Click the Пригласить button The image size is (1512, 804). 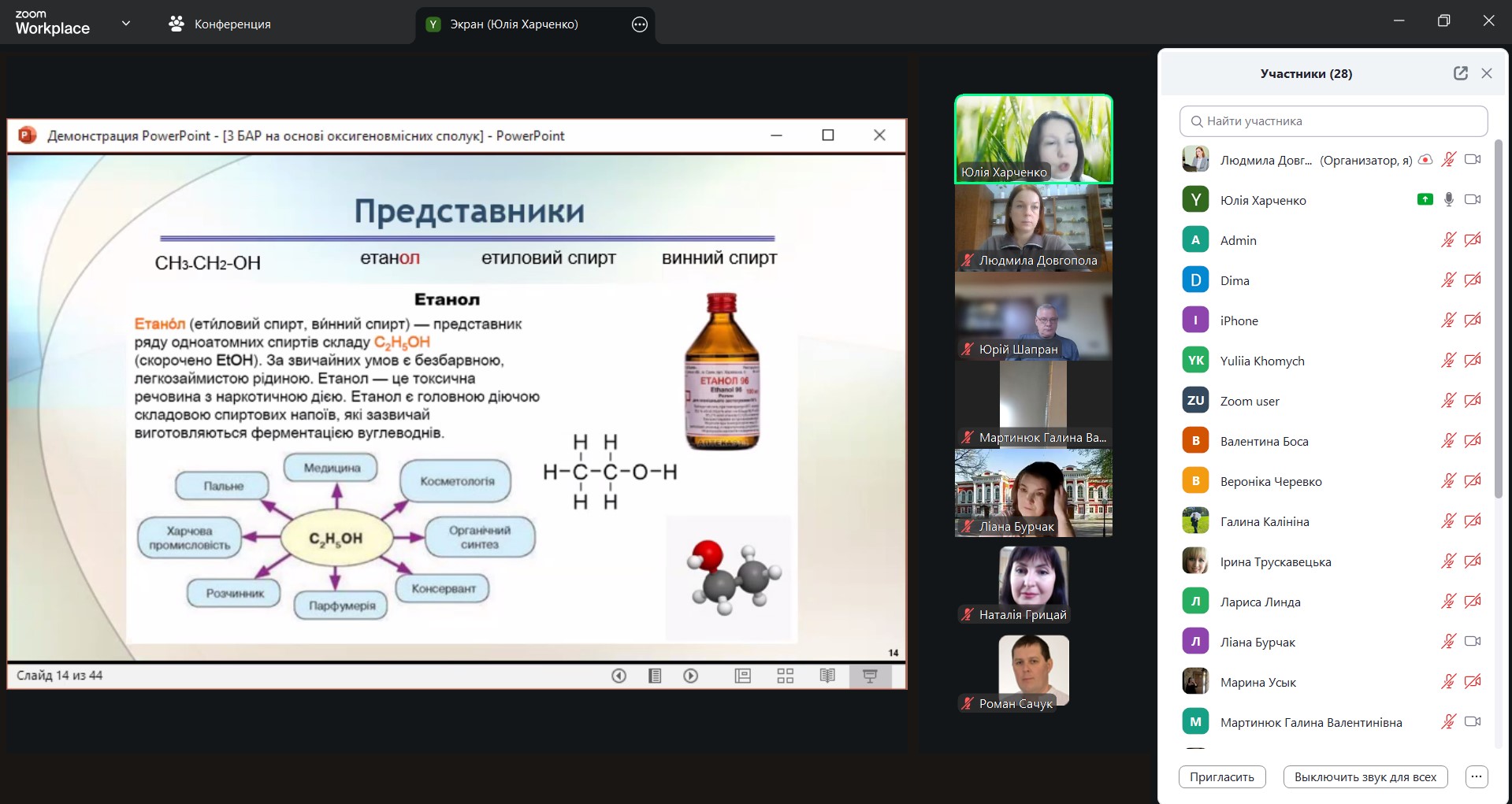coord(1221,776)
